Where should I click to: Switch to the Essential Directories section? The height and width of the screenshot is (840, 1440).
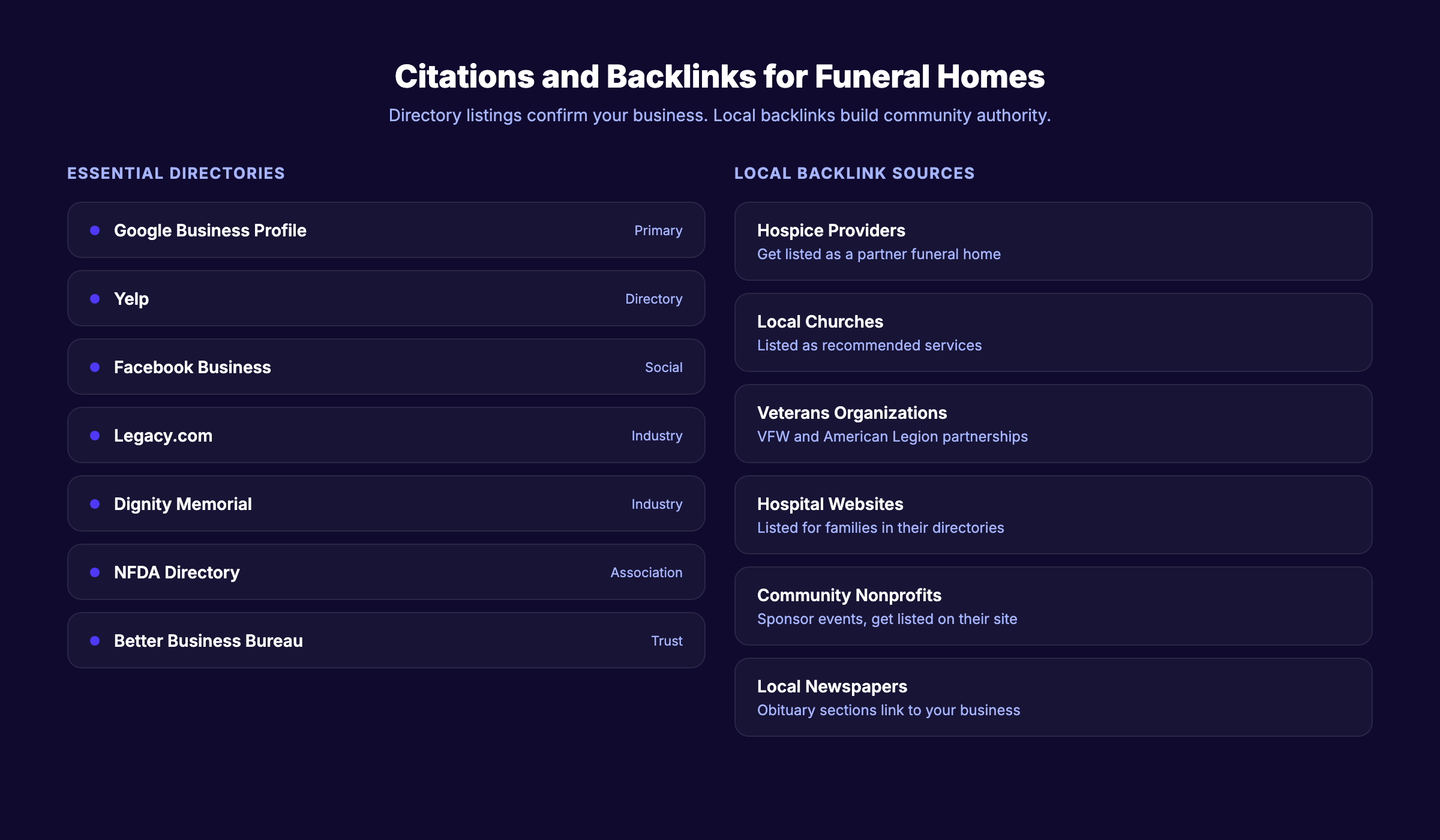176,173
